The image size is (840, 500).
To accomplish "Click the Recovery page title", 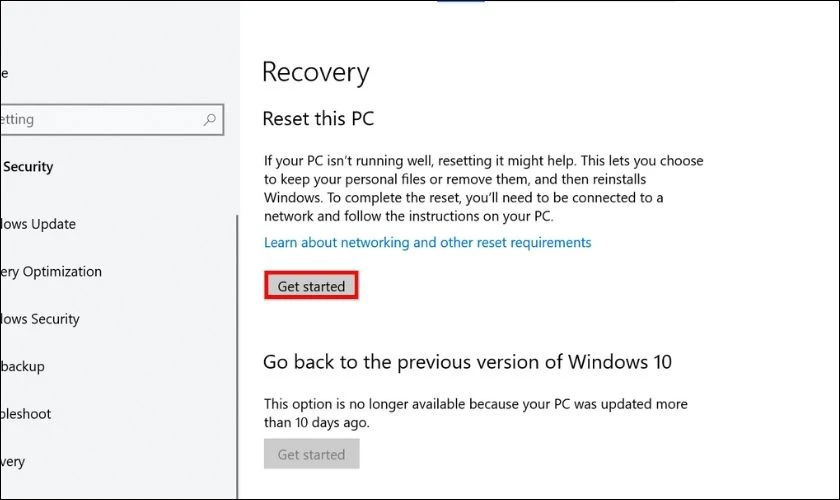I will click(x=316, y=72).
